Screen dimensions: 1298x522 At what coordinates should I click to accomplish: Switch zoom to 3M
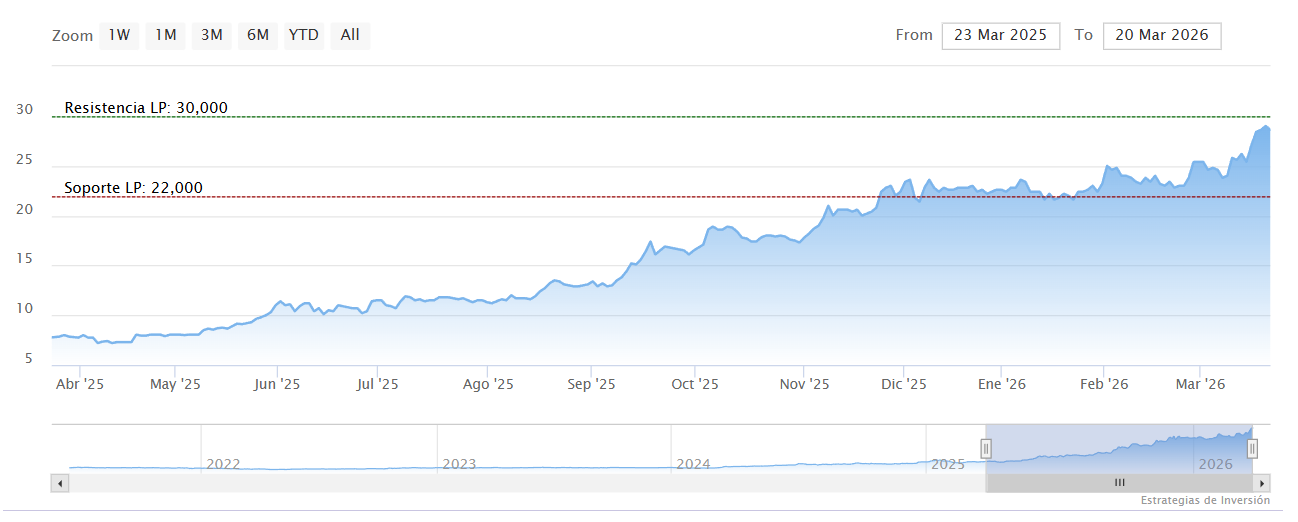(211, 36)
